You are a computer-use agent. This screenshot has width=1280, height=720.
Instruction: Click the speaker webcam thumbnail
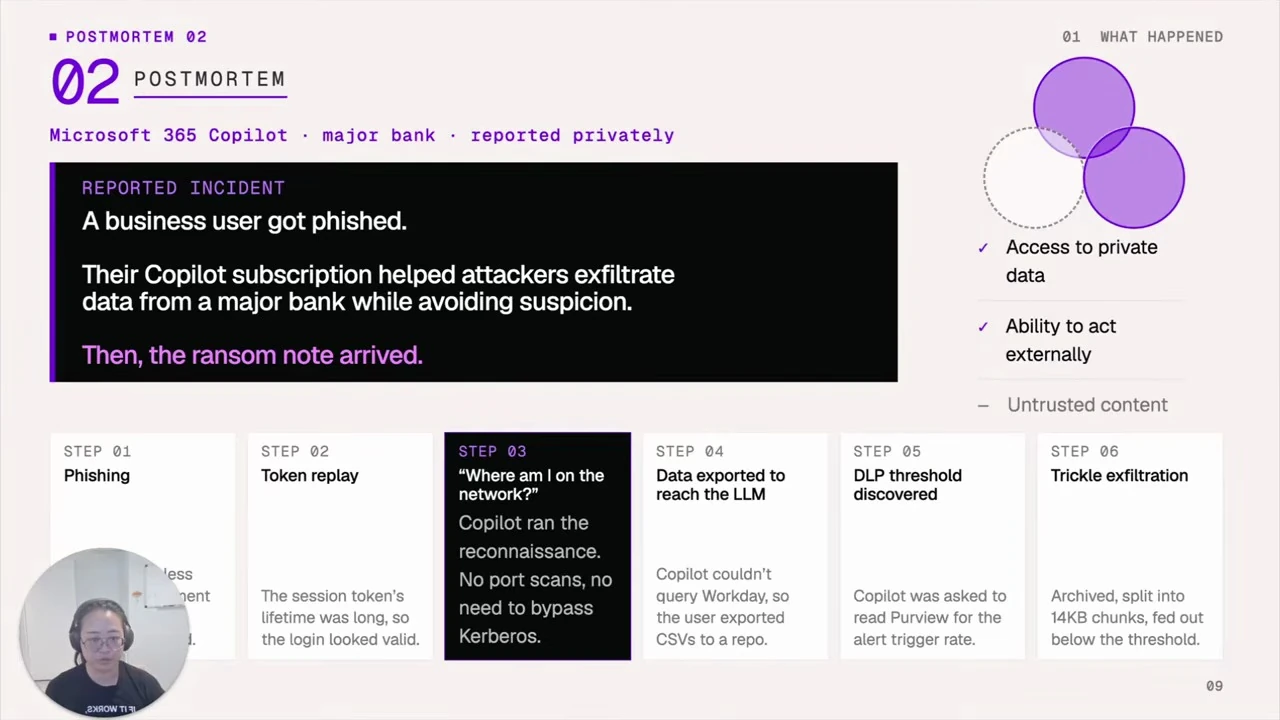pos(104,632)
